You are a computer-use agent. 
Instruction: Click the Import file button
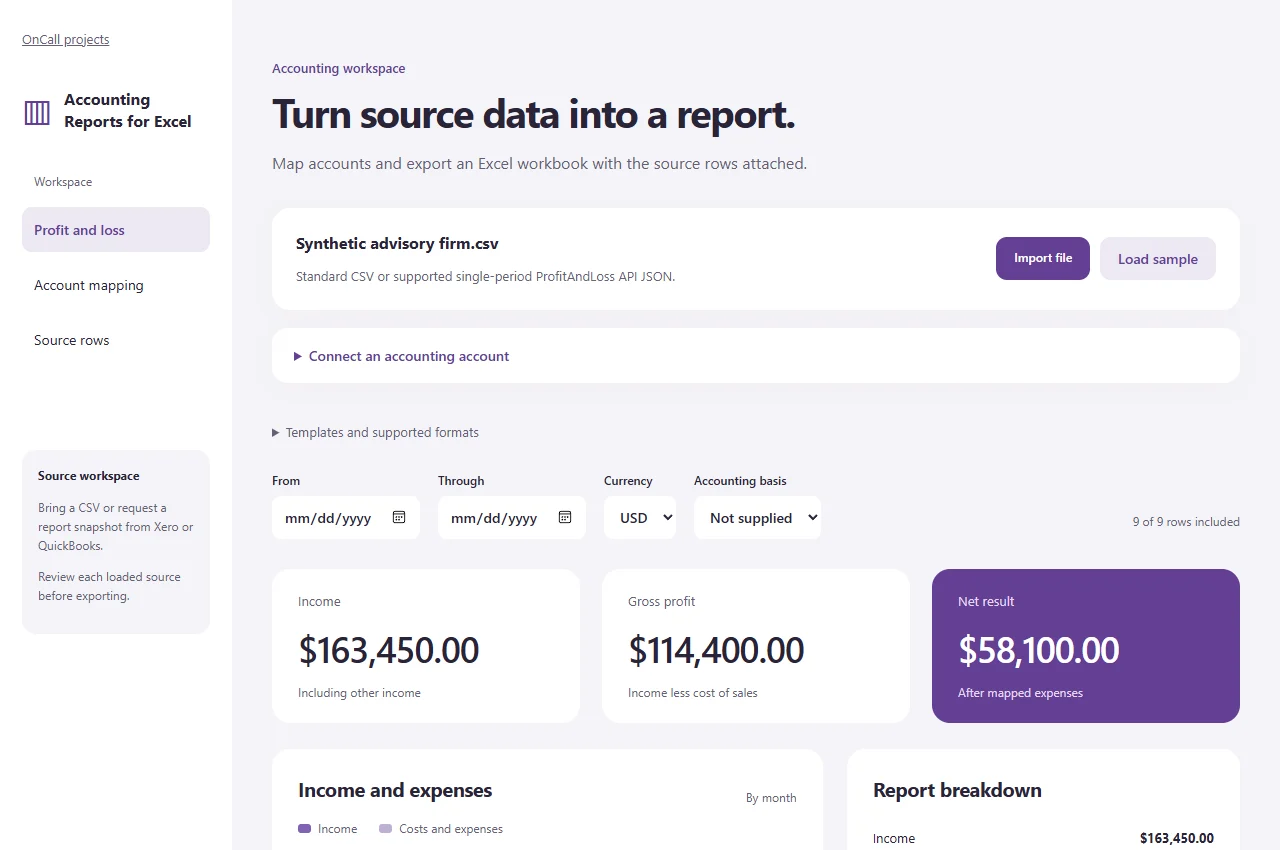(x=1043, y=258)
